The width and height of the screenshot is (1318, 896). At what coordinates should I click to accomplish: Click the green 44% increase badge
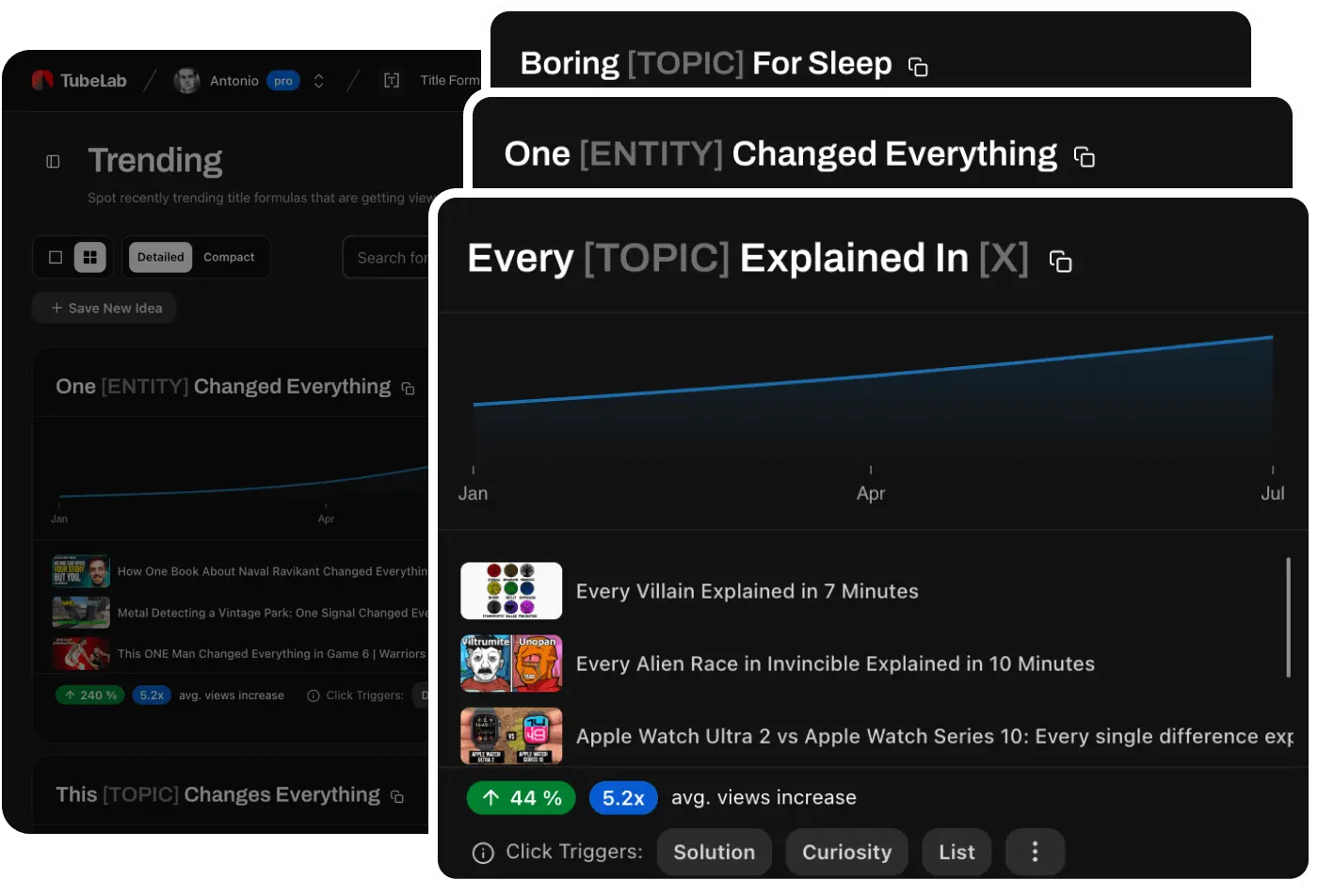[521, 797]
